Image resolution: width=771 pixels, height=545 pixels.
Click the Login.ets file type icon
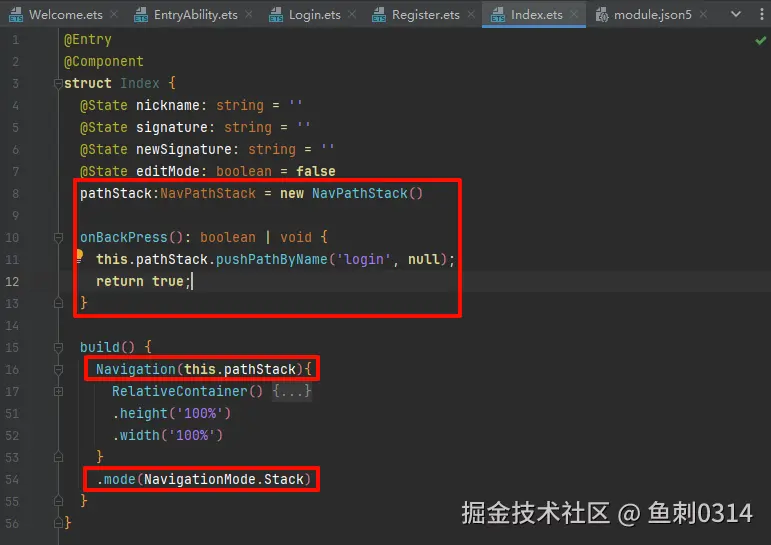(276, 15)
